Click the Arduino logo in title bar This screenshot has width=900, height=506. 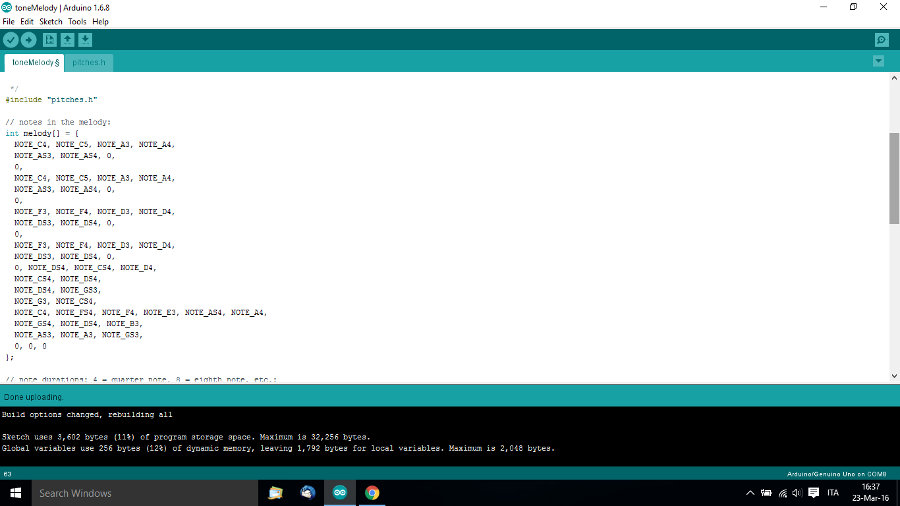point(6,7)
